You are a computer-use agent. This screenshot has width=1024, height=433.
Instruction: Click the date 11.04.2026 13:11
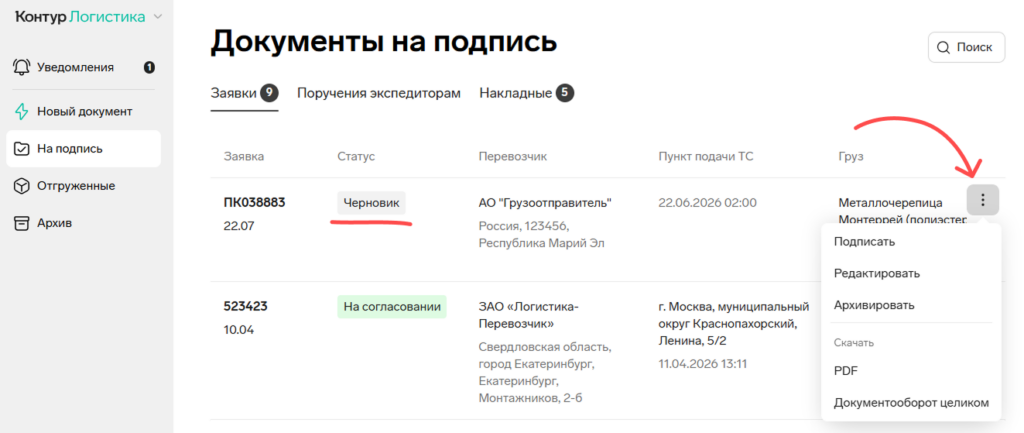[703, 363]
